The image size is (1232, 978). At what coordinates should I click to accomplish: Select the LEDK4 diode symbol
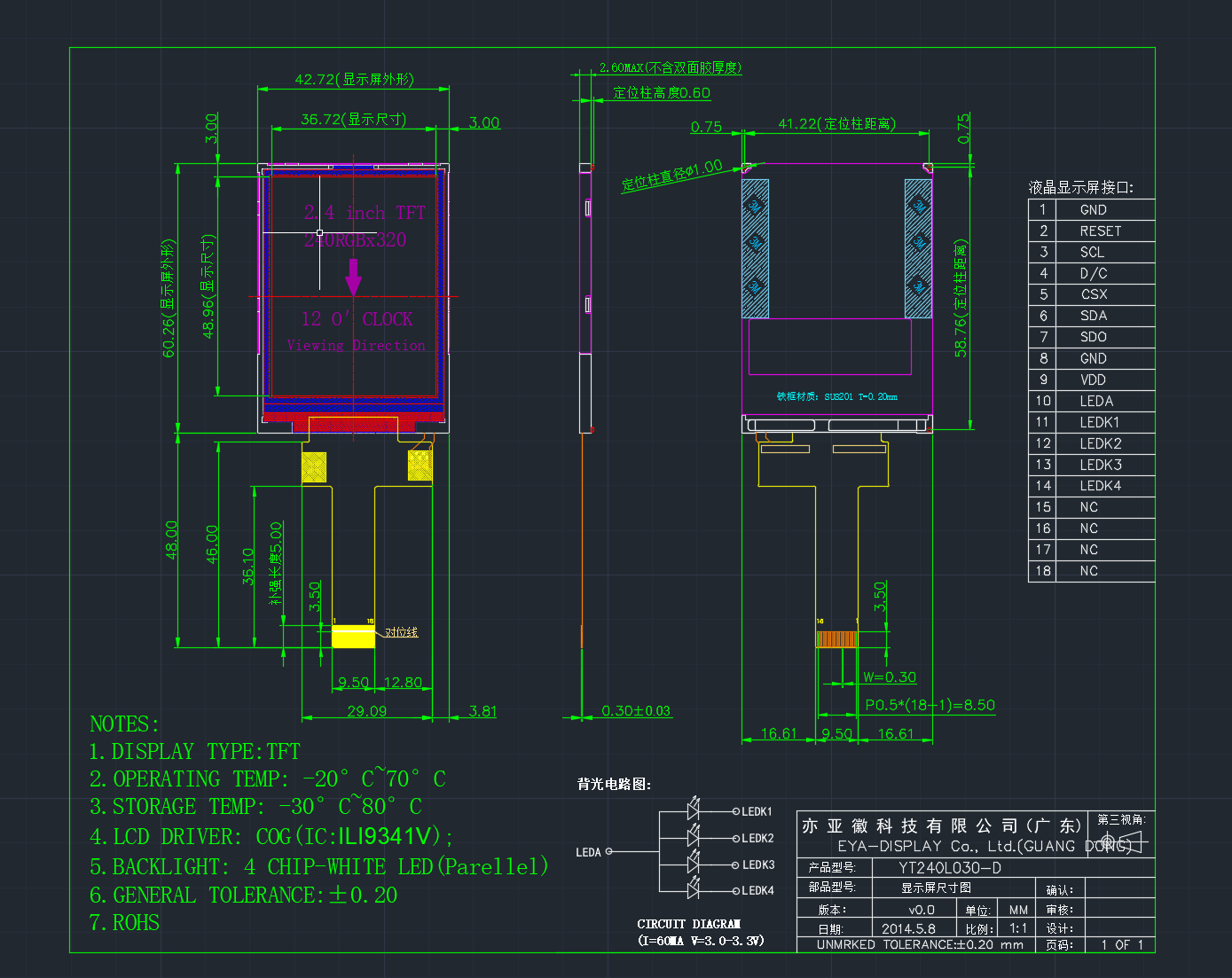click(x=694, y=888)
